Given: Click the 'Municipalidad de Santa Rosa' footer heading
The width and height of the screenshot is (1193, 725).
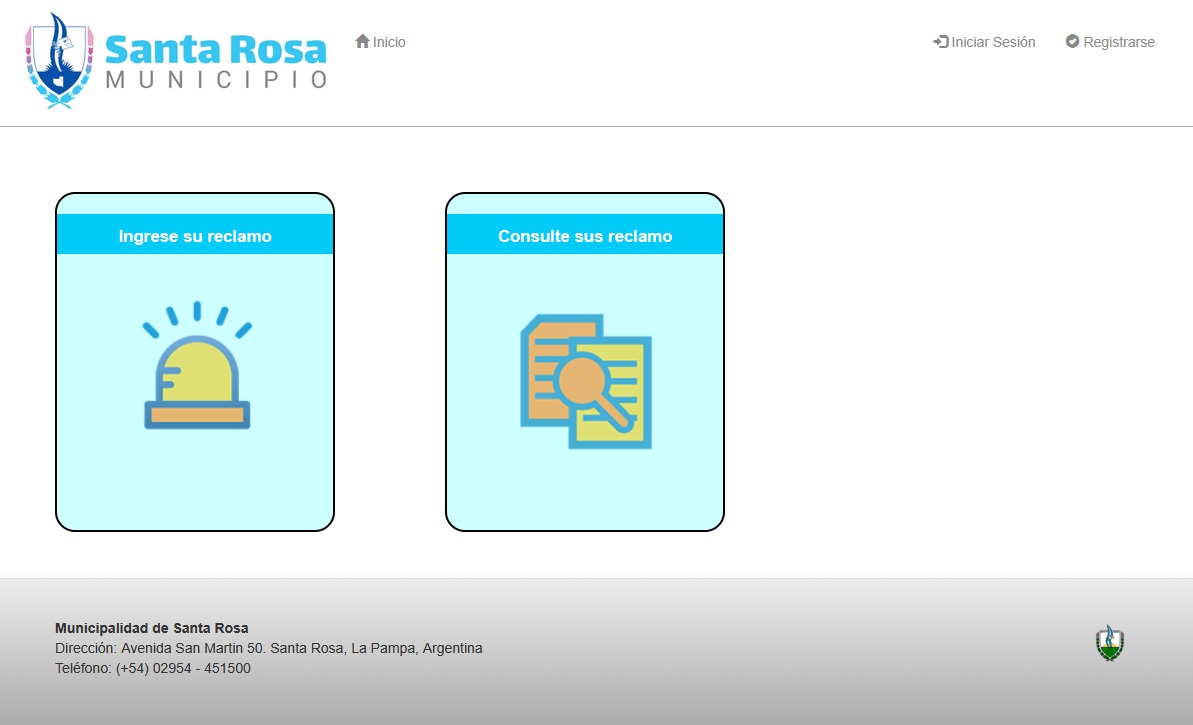Looking at the screenshot, I should point(151,628).
